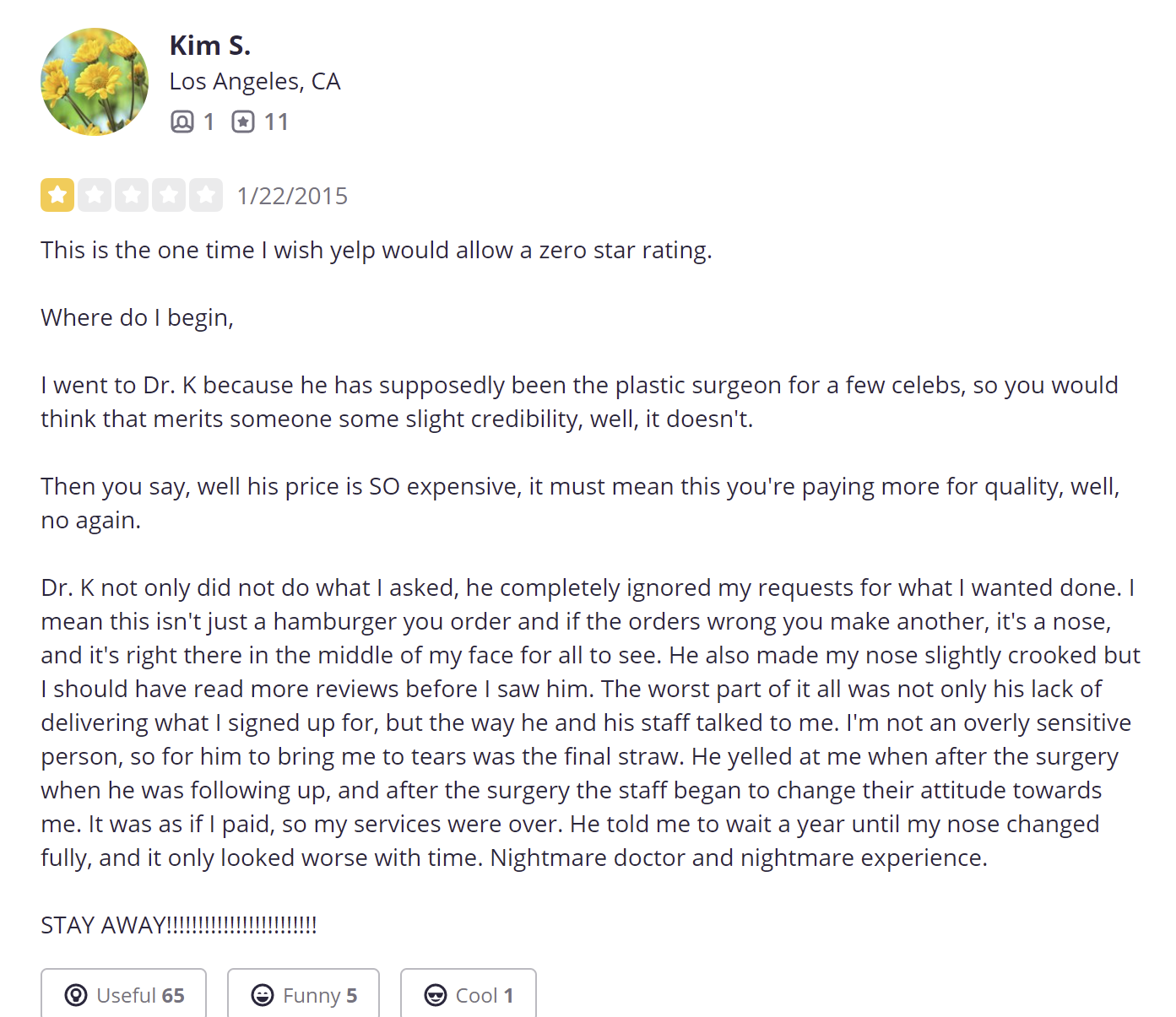Screen dimensions: 1176x1017
Task: Click the fourth empty rating star
Action: click(169, 195)
